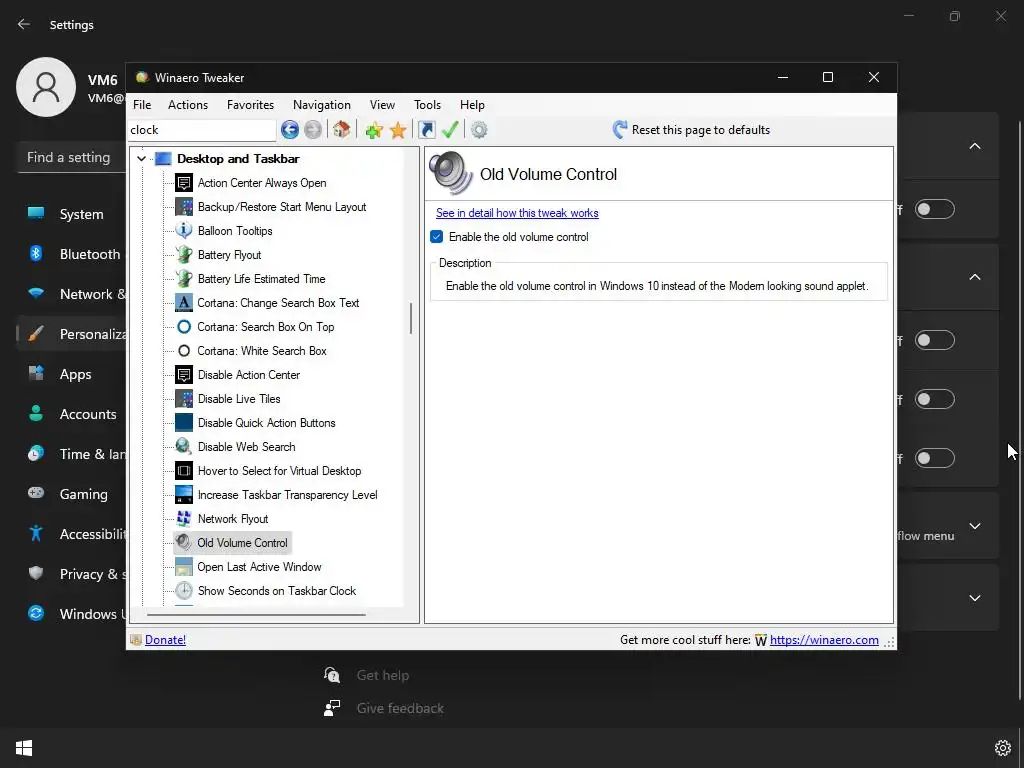This screenshot has width=1024, height=768.
Task: Open System in Settings sidebar
Action: (x=82, y=214)
